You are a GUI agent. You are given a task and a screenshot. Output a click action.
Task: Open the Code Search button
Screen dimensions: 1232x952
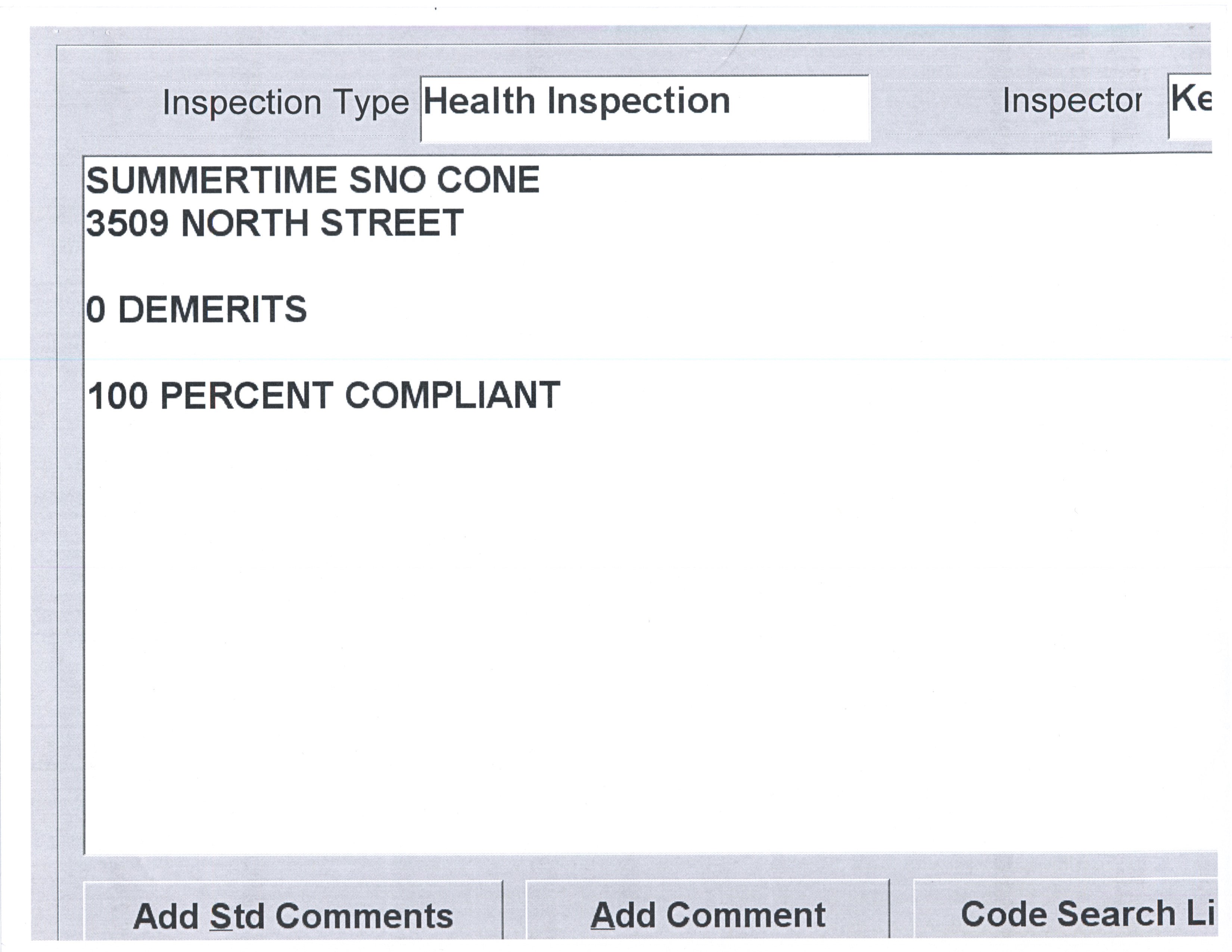[1066, 914]
